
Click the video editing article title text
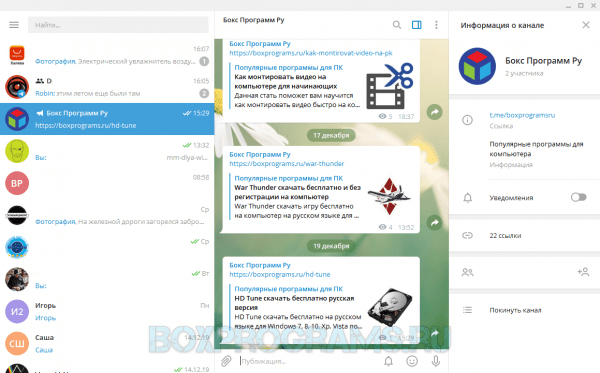tap(285, 81)
